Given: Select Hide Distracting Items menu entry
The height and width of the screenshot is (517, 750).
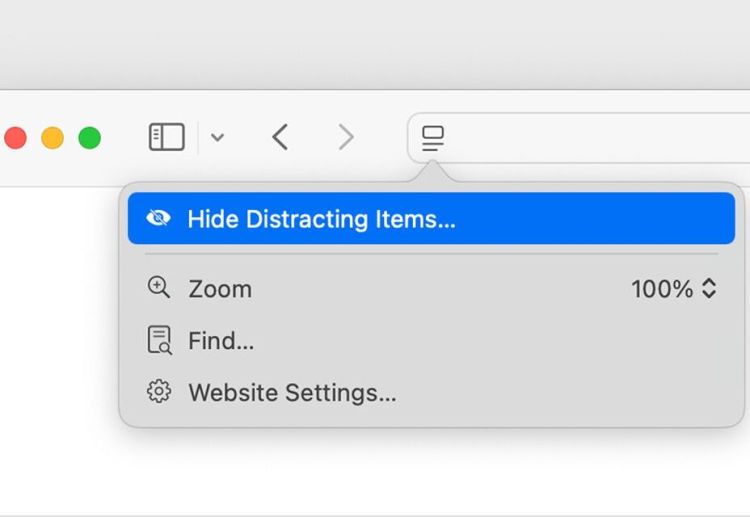Looking at the screenshot, I should point(320,219).
